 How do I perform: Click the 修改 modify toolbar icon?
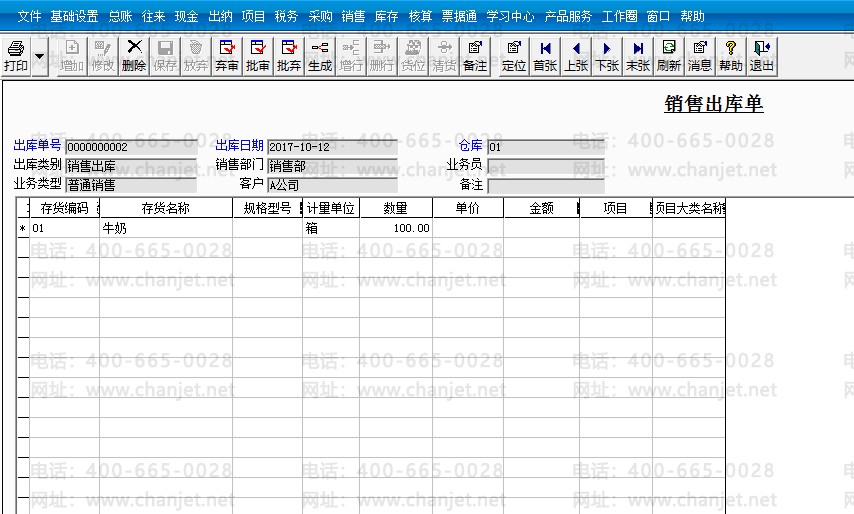(x=103, y=57)
